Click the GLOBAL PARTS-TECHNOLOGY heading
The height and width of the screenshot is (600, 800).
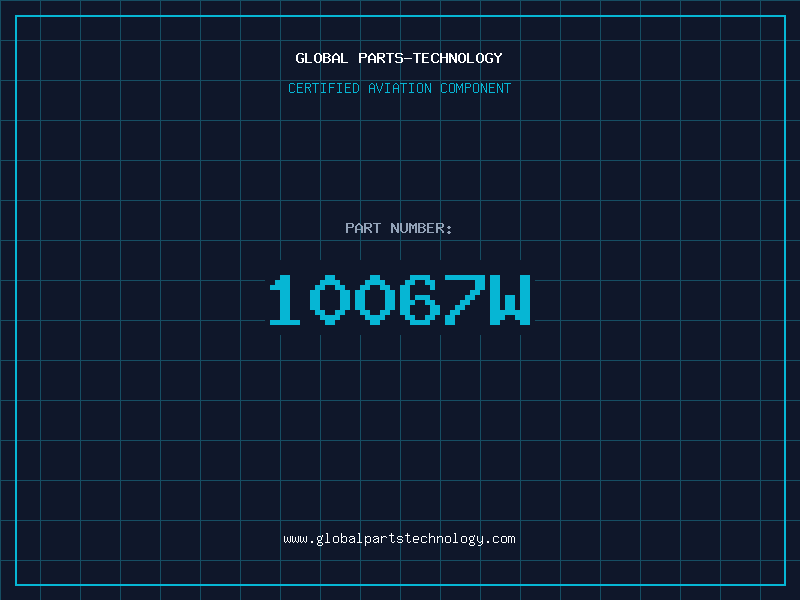[x=399, y=58]
